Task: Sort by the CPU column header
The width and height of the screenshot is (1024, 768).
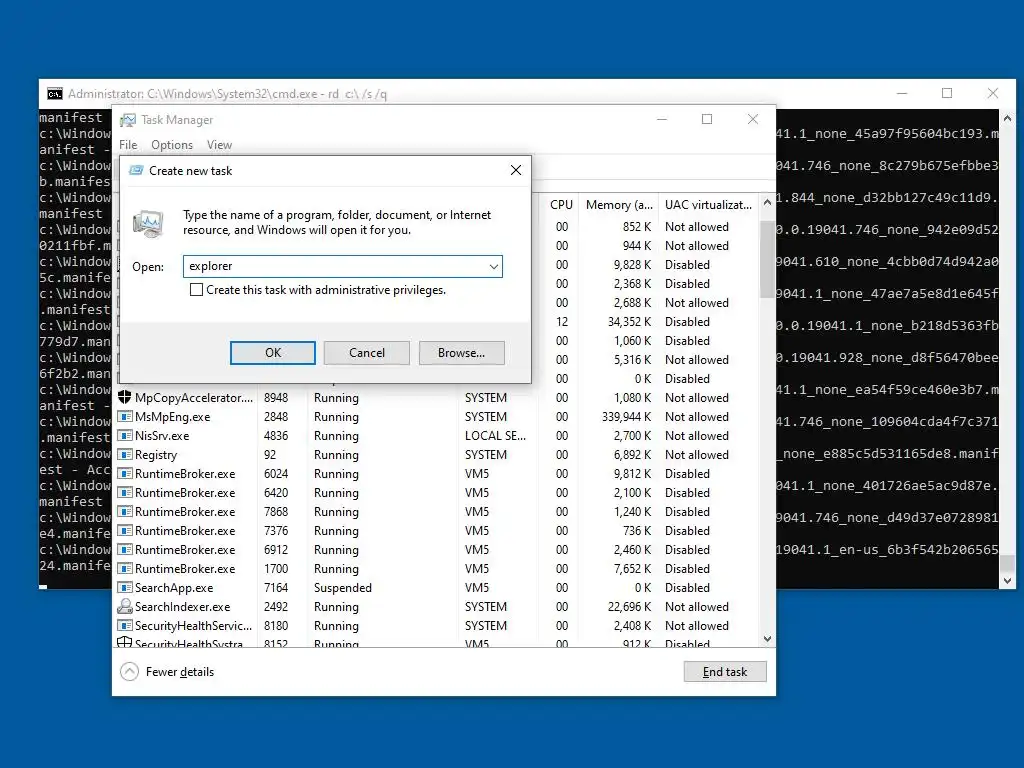Action: pyautogui.click(x=561, y=204)
